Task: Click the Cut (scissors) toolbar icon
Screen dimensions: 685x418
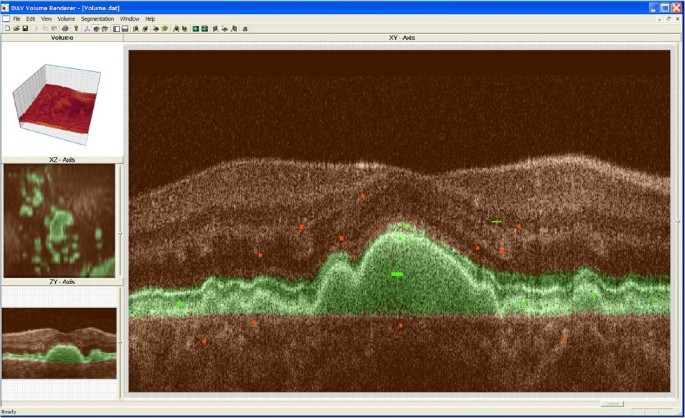Action: point(36,28)
